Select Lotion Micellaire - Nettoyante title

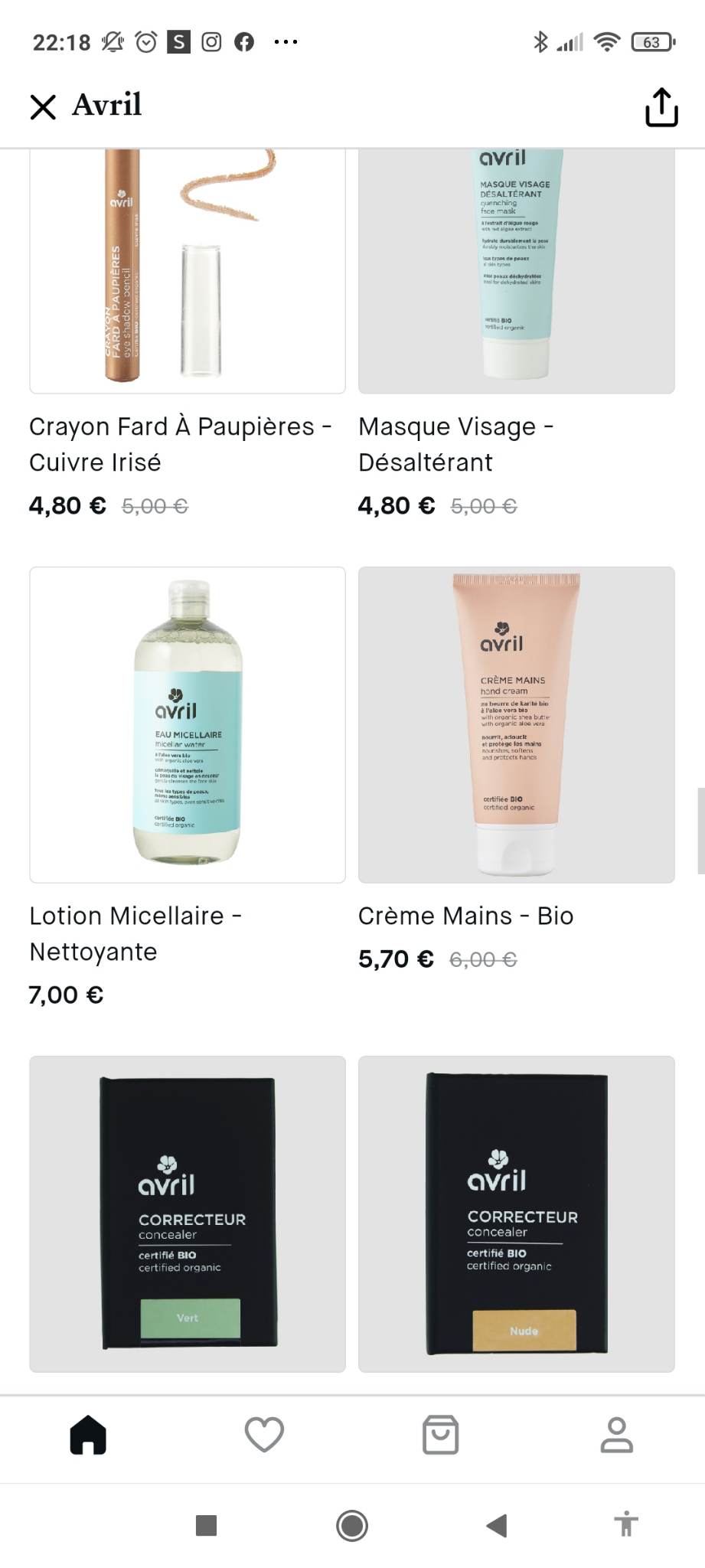135,933
